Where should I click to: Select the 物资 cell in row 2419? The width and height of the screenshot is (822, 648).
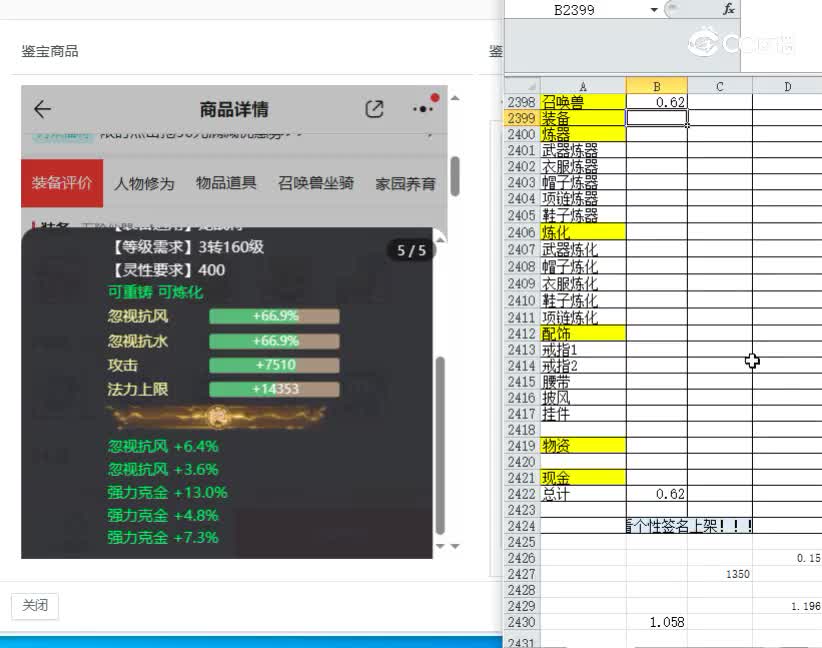(583, 446)
